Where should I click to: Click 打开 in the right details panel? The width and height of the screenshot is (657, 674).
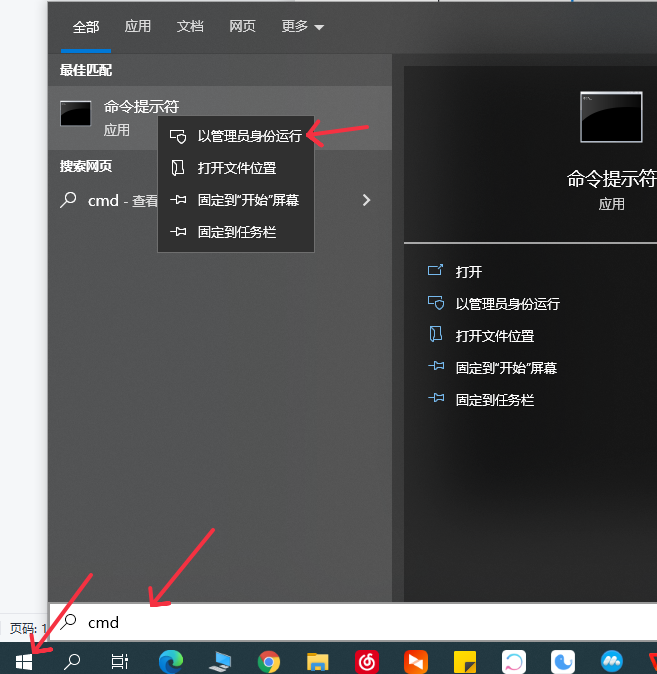click(x=469, y=272)
